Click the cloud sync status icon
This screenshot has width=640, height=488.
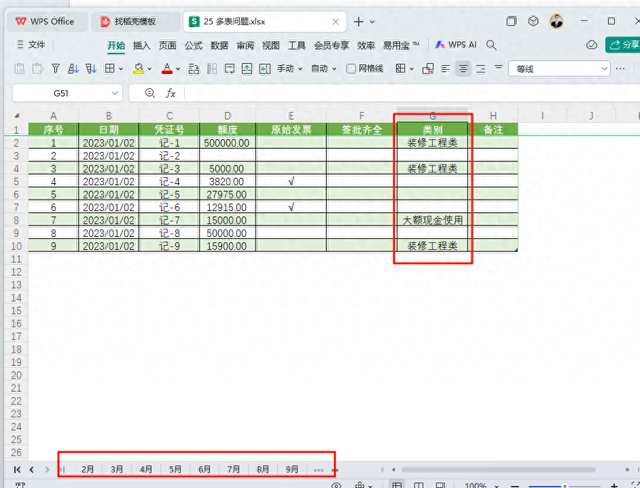pos(591,45)
